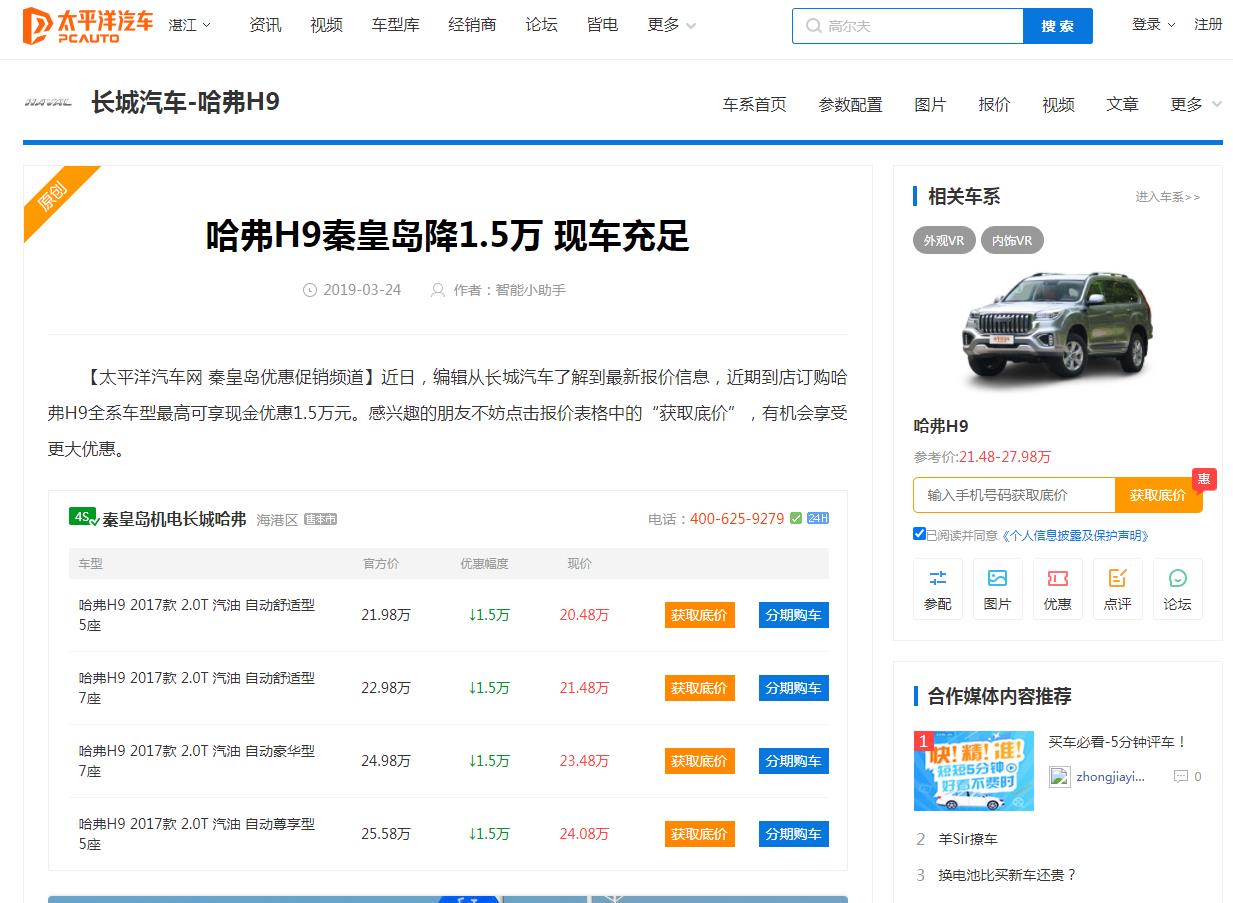Click the sidebar 获取底价 orange button
This screenshot has width=1233, height=903.
pos(1158,495)
